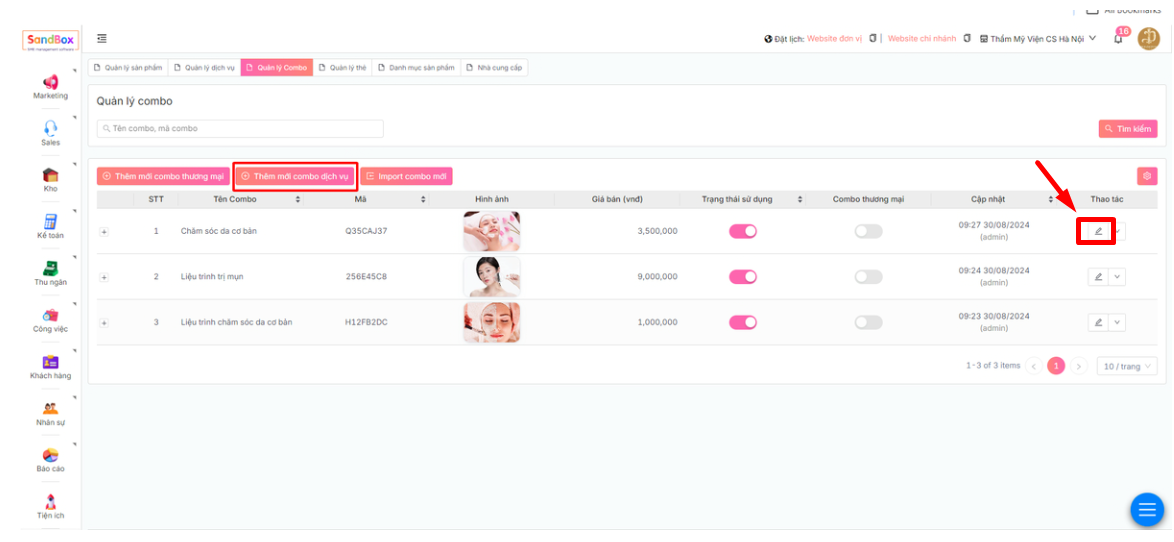This screenshot has width=1174, height=542.
Task: Click Thêm mới combo dịch vụ button
Action: [x=295, y=176]
